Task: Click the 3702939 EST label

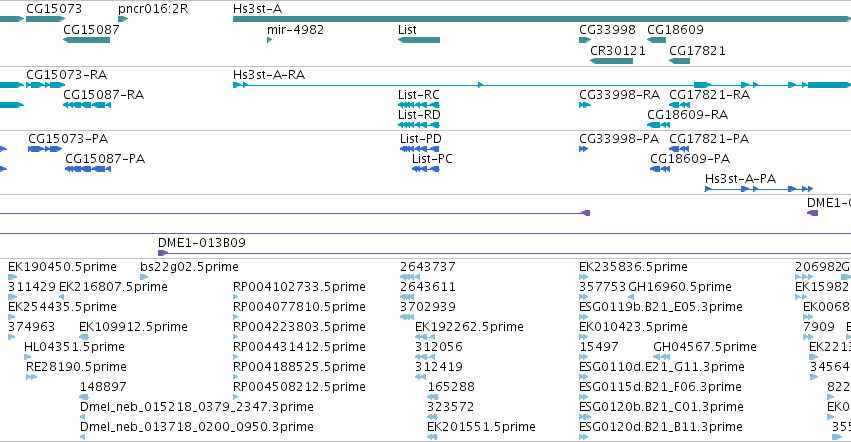Action: [428, 307]
